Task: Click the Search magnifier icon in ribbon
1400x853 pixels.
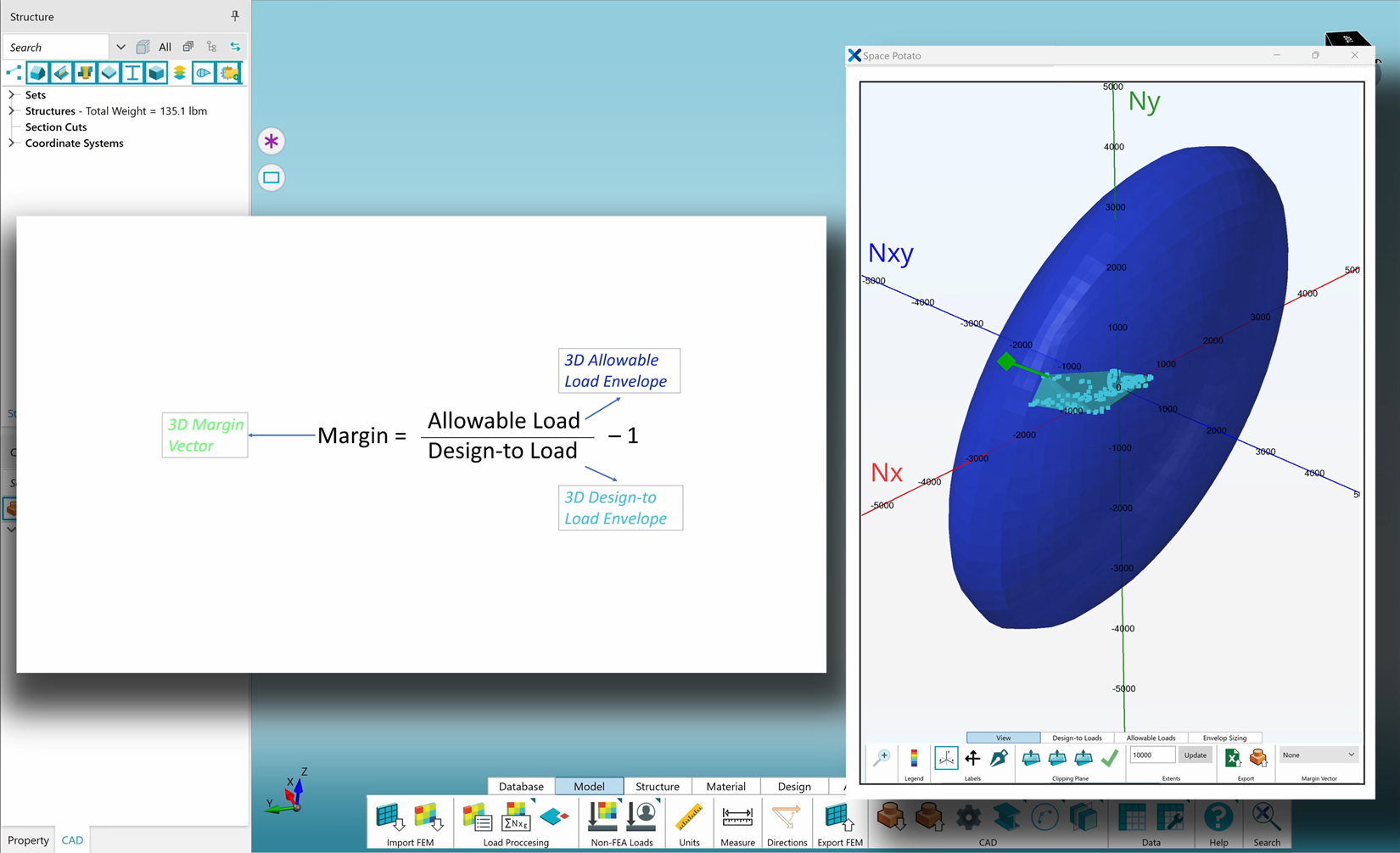Action: pyautogui.click(x=1266, y=817)
